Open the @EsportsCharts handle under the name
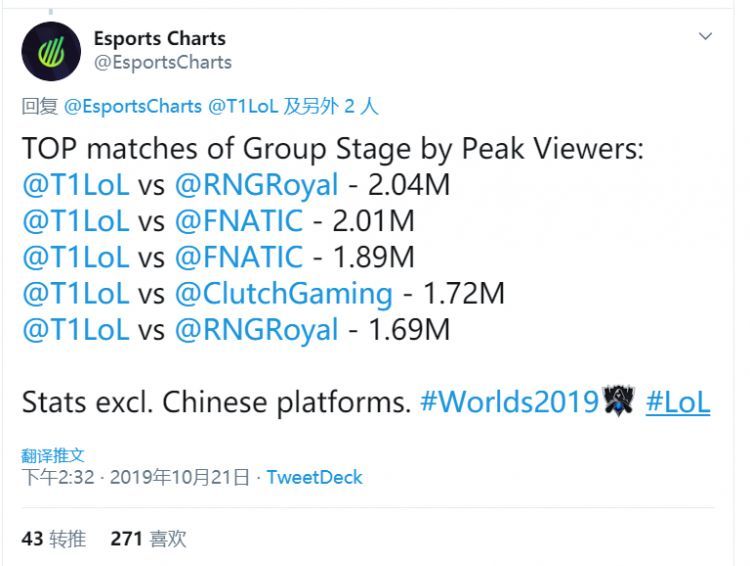This screenshot has height=566, width=750. [163, 63]
